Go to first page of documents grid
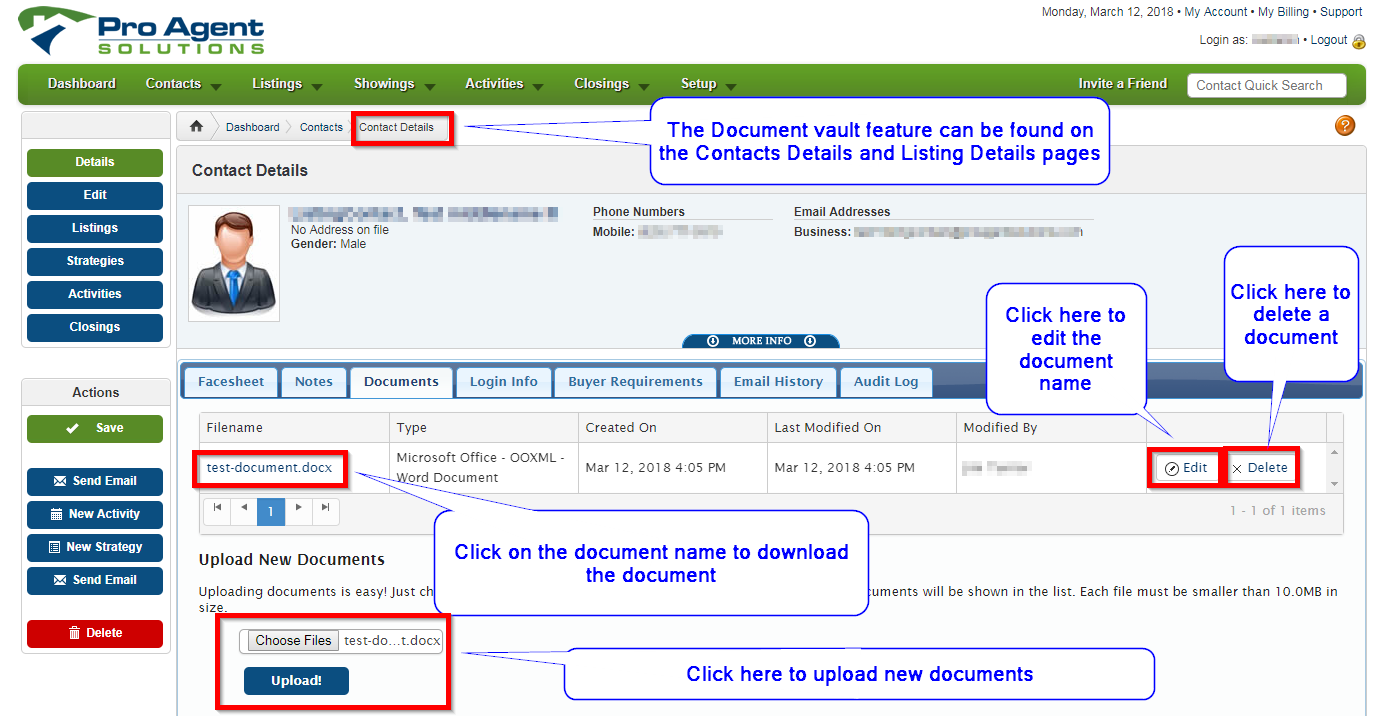 pyautogui.click(x=218, y=509)
